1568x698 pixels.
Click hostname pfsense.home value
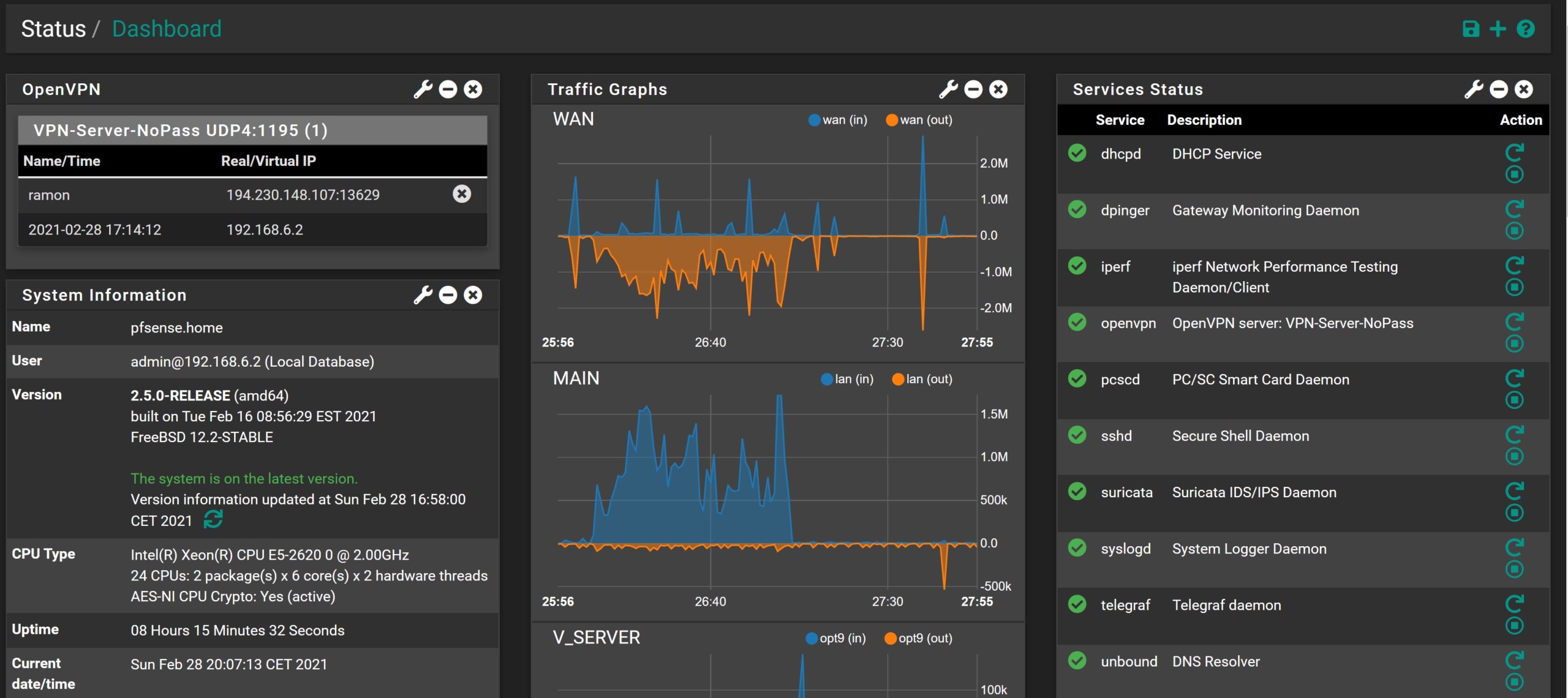point(176,328)
